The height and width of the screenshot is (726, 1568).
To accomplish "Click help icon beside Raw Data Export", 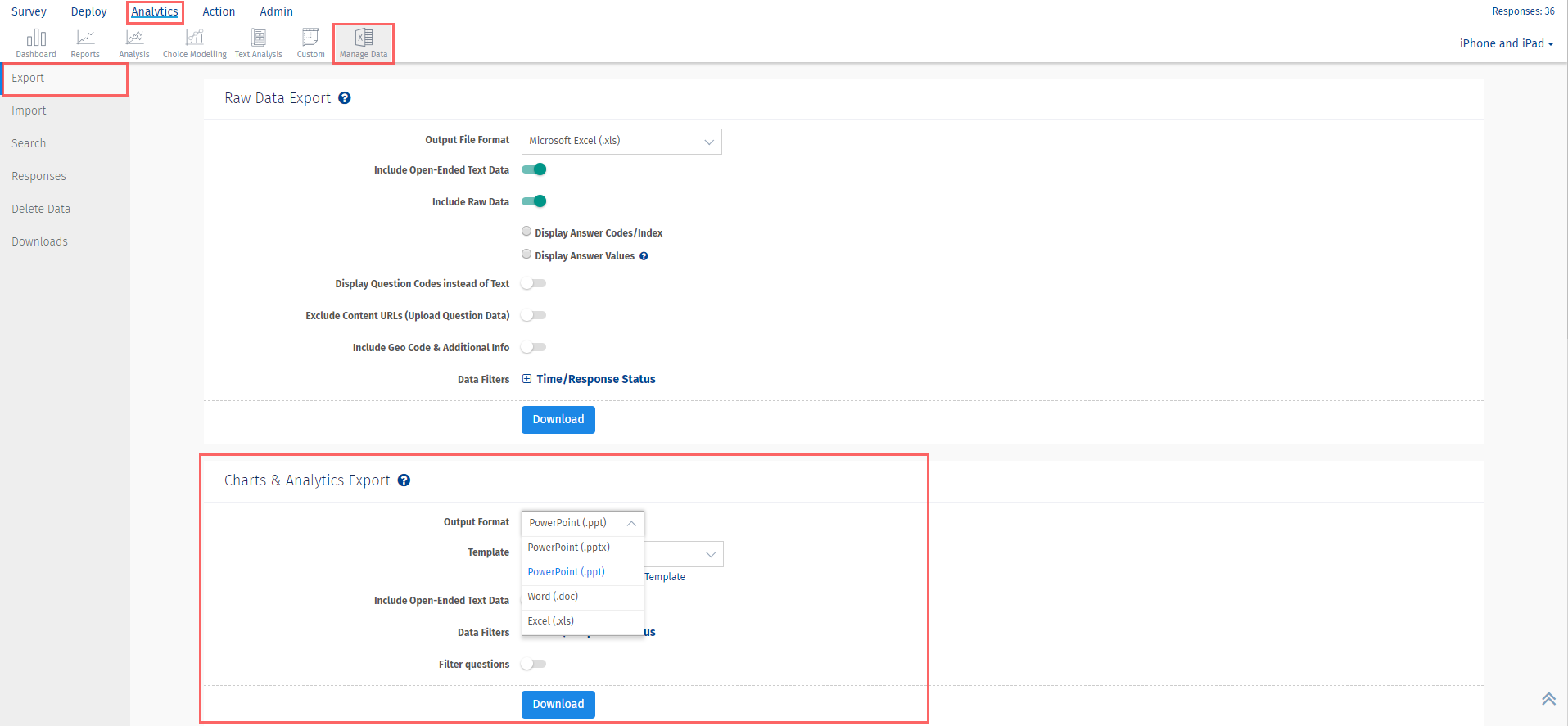I will [345, 98].
